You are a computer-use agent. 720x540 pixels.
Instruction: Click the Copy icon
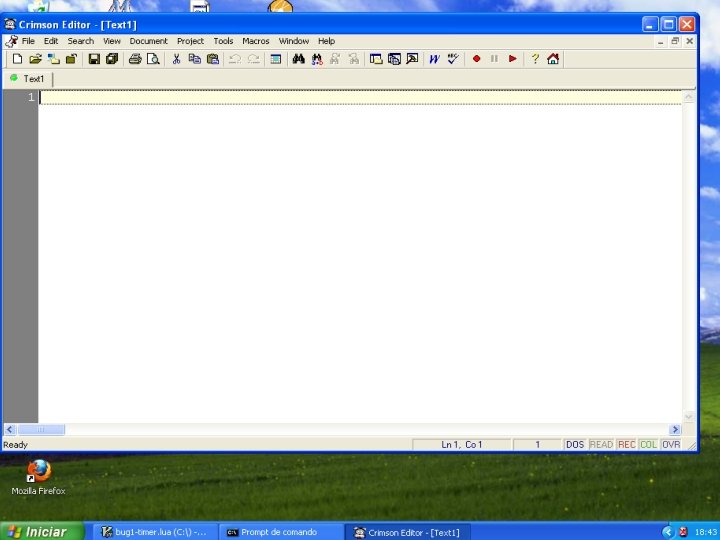(x=194, y=59)
